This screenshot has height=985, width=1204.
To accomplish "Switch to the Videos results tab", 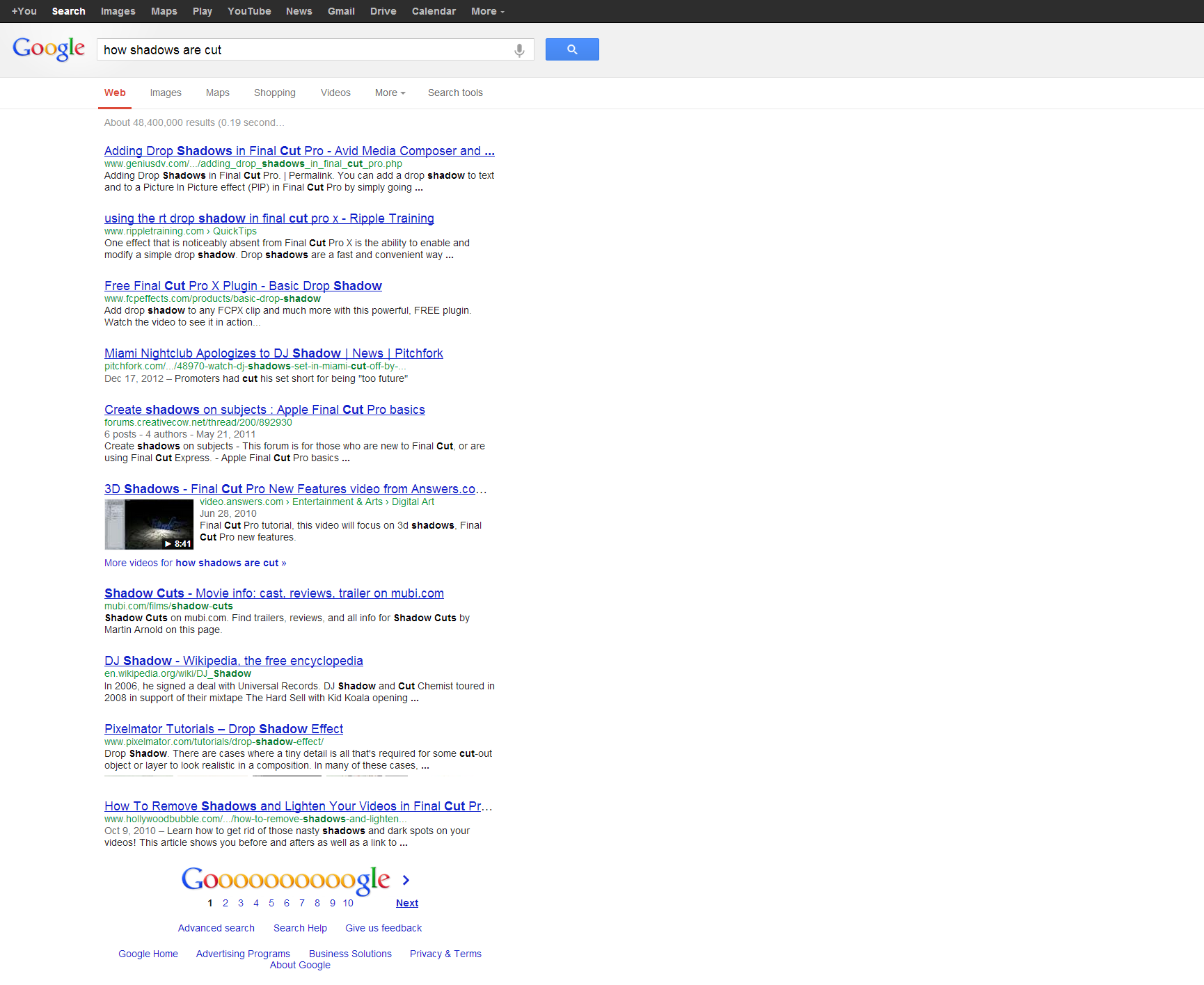I will (335, 93).
